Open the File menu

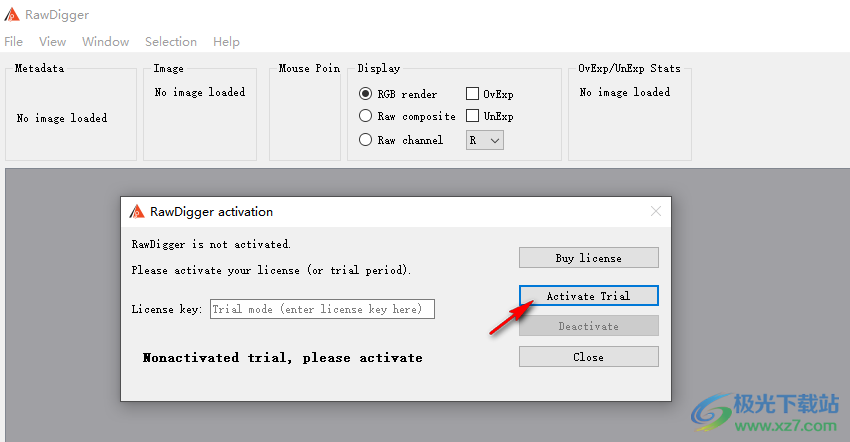(14, 42)
